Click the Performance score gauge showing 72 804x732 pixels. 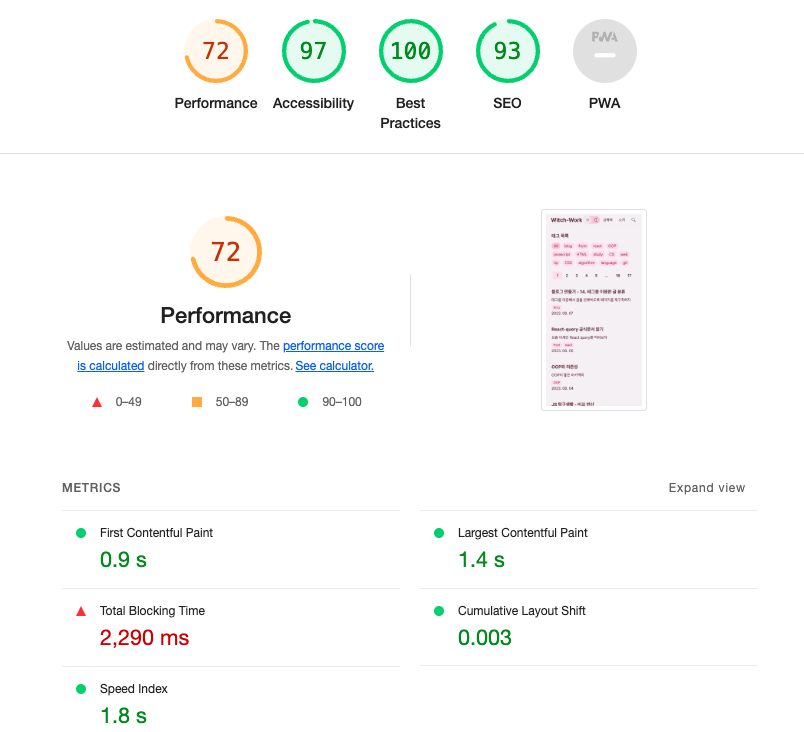[216, 51]
